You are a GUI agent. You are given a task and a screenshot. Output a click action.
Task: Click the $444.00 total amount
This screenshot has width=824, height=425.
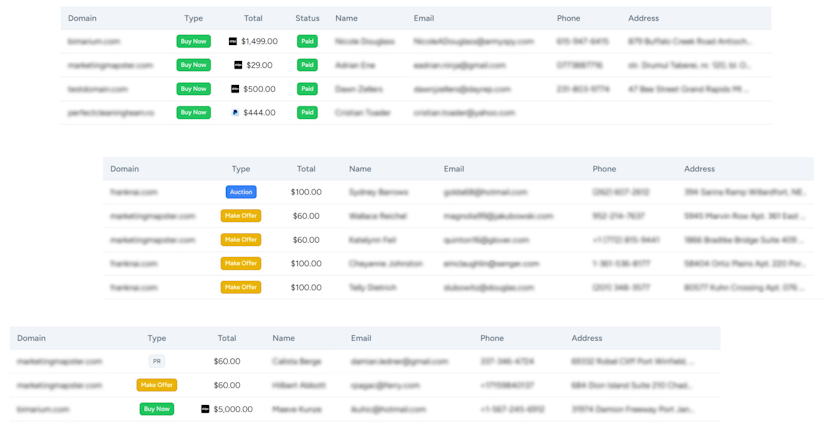259,113
